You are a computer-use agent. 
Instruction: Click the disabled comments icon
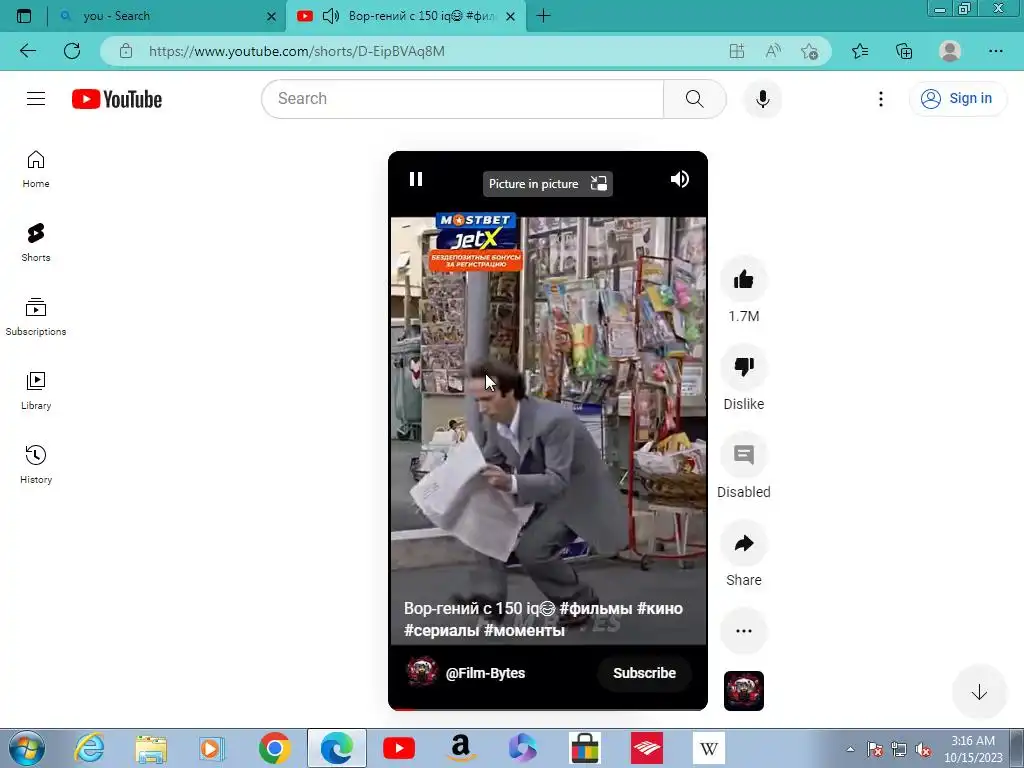(744, 455)
